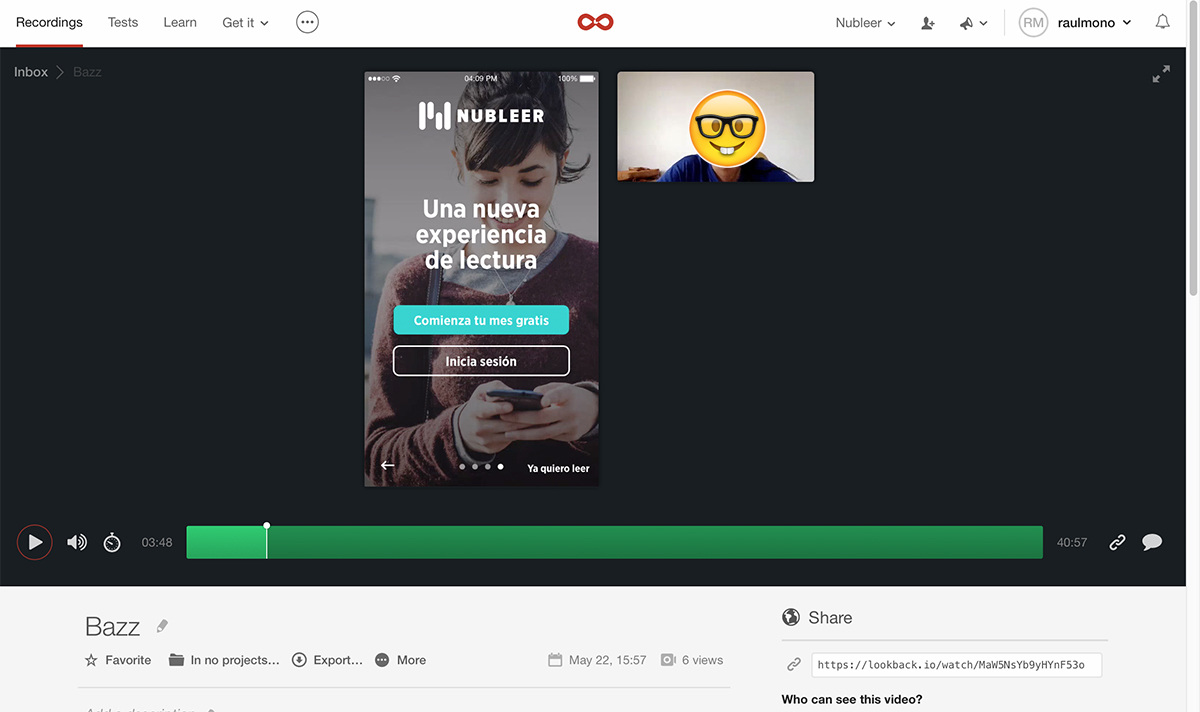Play the Bazz recording
This screenshot has height=712, width=1200.
click(x=34, y=542)
